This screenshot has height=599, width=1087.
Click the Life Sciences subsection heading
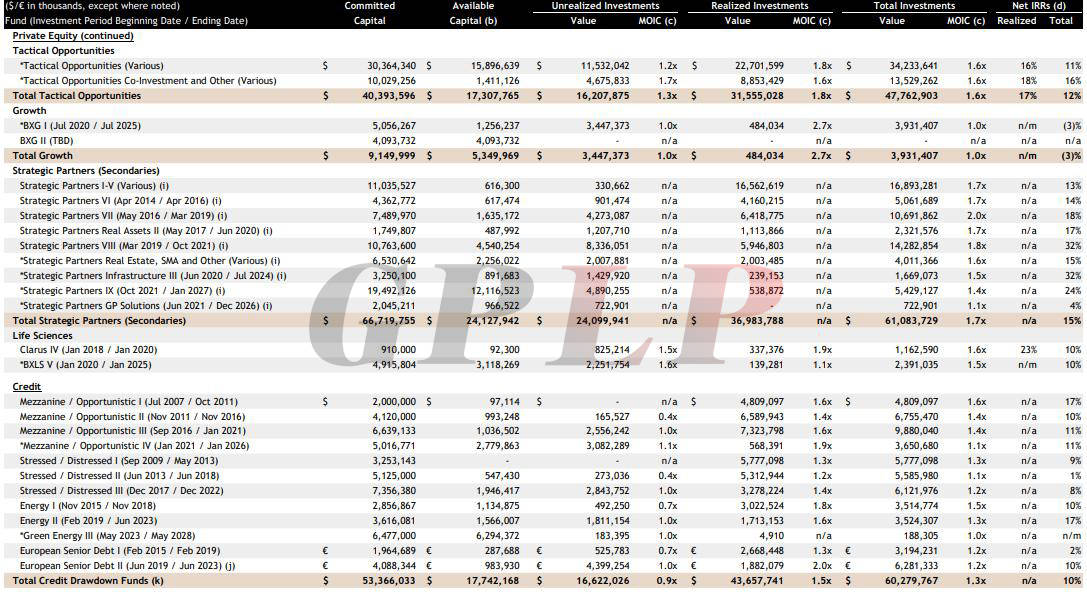42,336
